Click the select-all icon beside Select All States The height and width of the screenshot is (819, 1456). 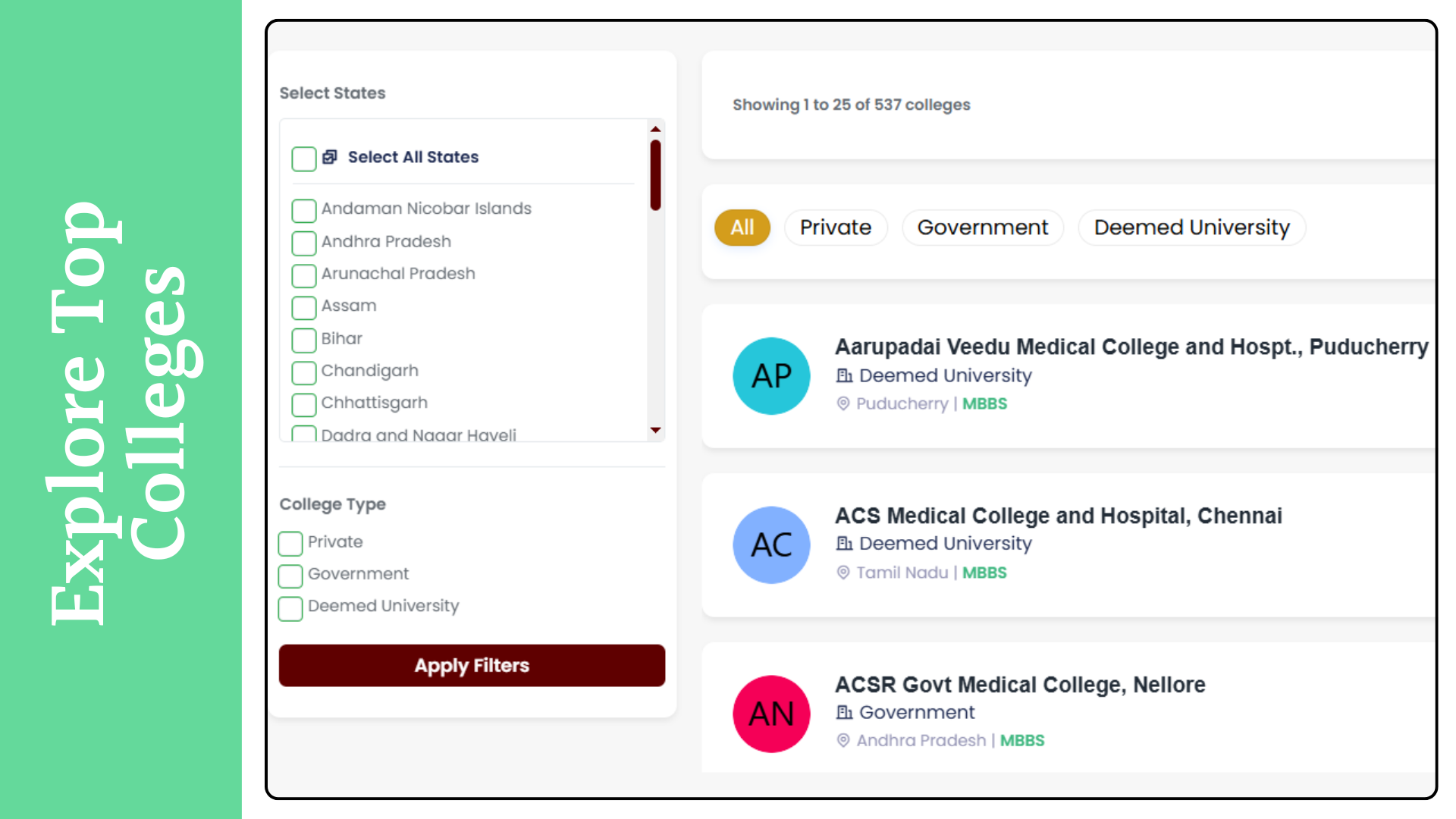click(330, 157)
